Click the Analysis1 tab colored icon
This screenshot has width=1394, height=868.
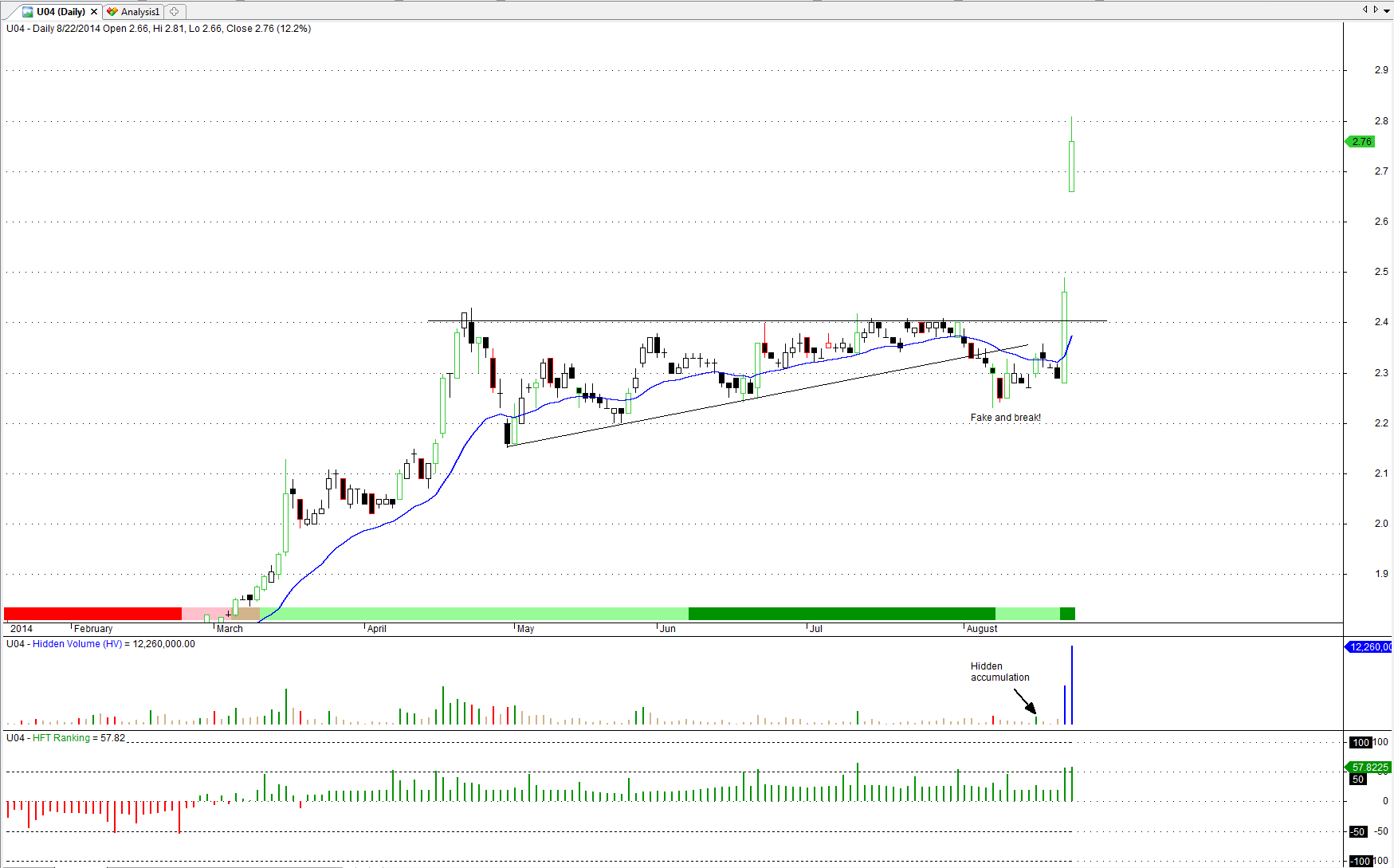pyautogui.click(x=112, y=12)
